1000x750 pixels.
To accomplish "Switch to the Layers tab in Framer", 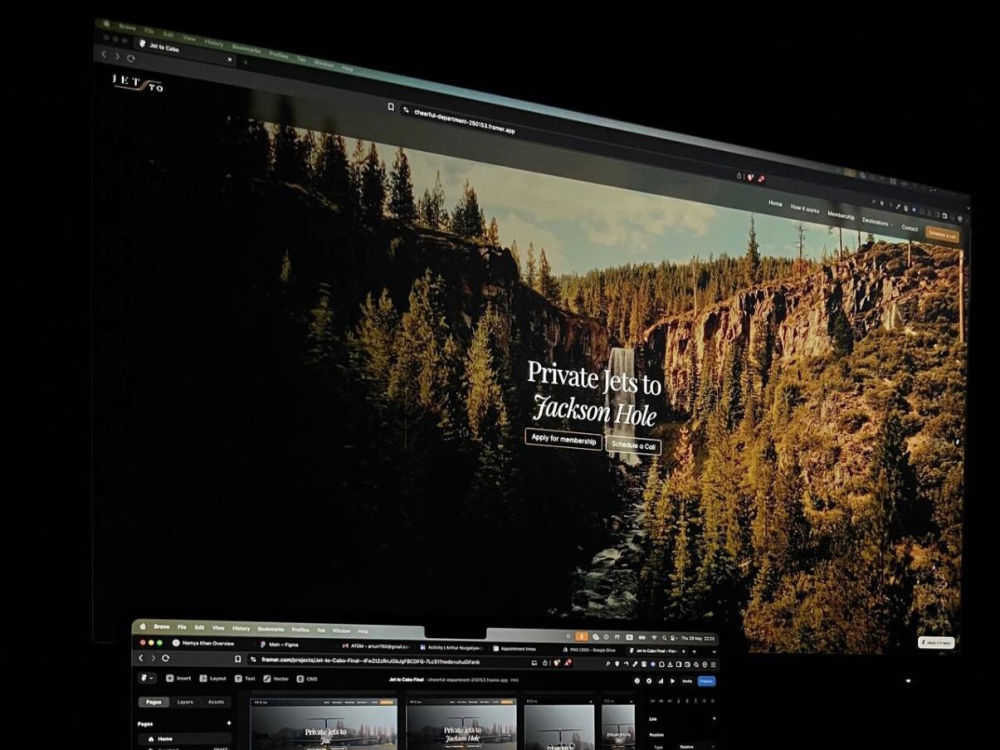I will tap(185, 702).
